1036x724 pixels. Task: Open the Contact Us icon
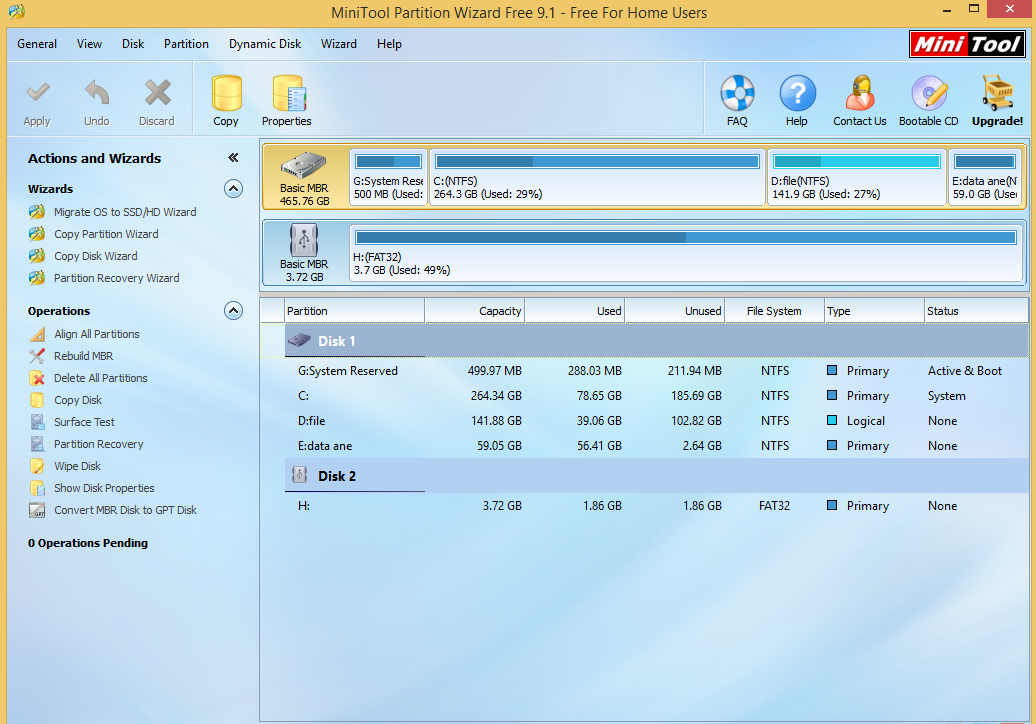coord(860,93)
